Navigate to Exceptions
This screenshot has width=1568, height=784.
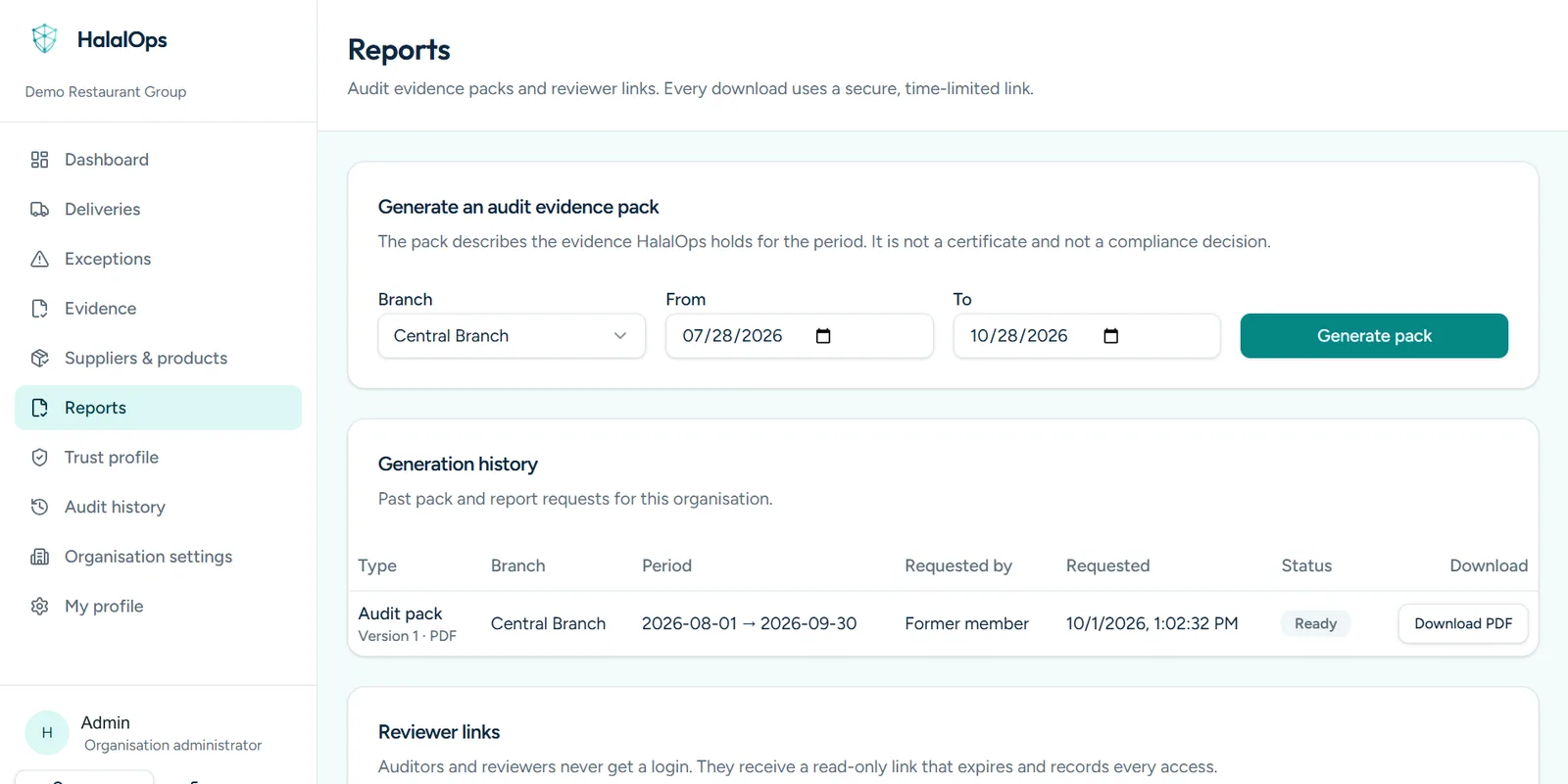coord(158,259)
